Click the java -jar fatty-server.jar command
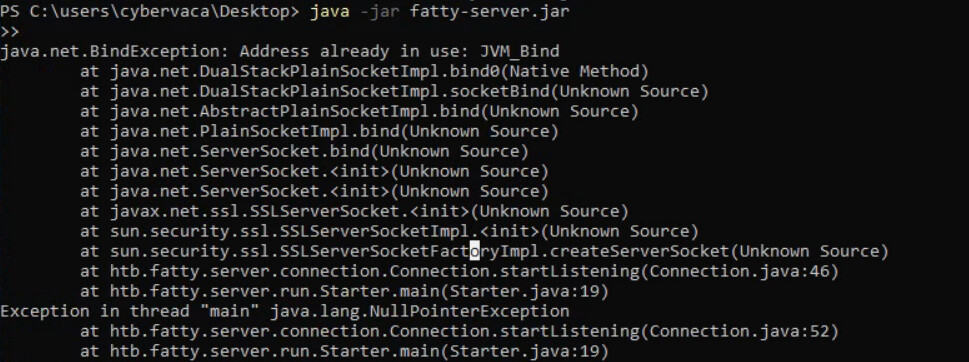Screen dimensions: 969x362 tap(439, 12)
